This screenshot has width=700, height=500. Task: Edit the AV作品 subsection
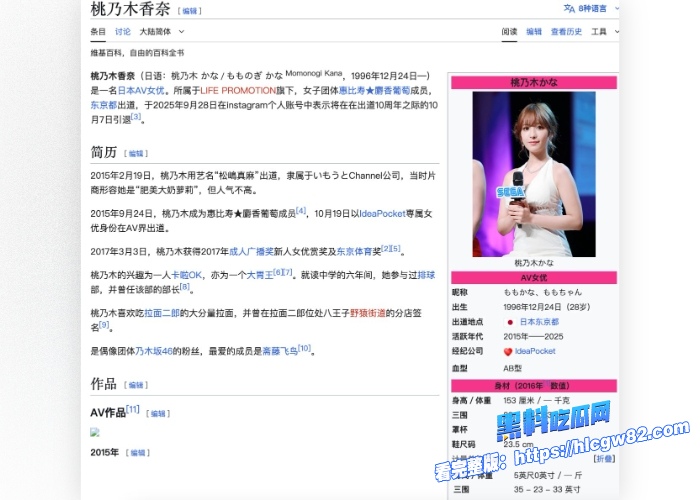coord(158,414)
